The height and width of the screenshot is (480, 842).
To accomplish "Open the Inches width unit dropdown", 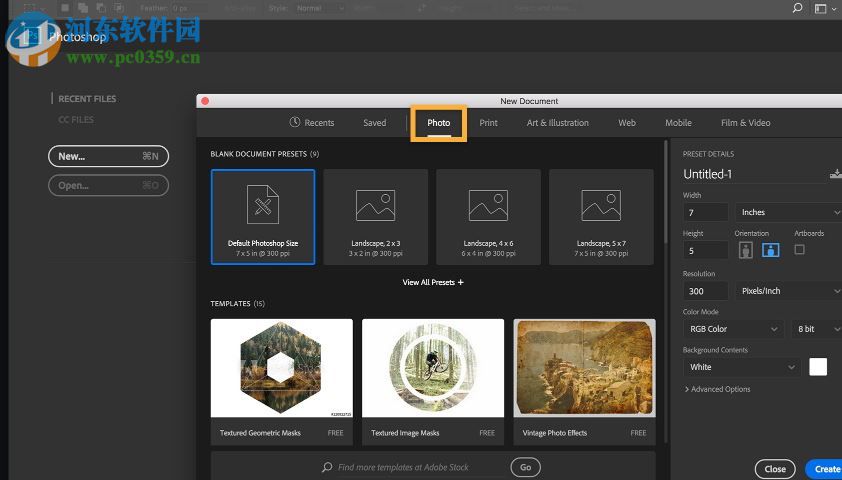I will (788, 213).
